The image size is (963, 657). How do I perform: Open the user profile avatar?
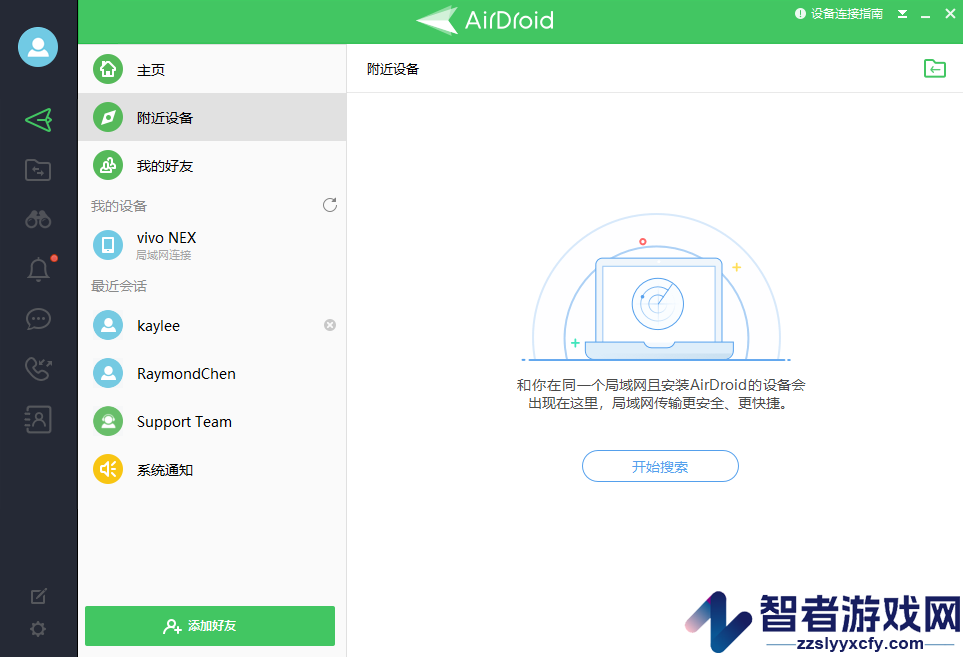(38, 47)
